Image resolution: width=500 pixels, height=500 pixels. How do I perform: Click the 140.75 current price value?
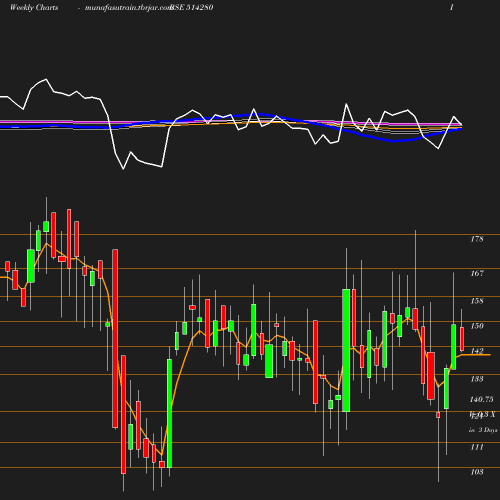(x=481, y=399)
